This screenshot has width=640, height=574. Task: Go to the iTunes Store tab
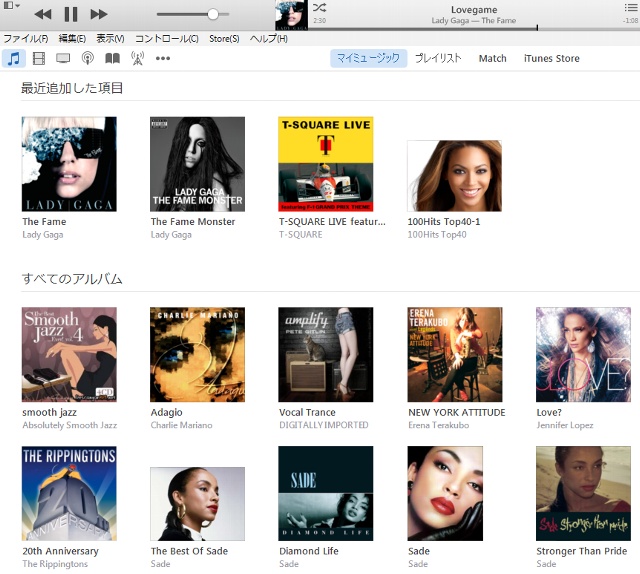(551, 58)
